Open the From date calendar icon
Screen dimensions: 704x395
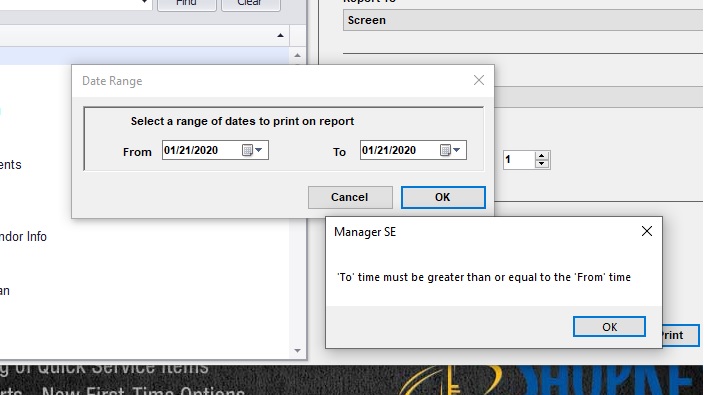pyautogui.click(x=247, y=150)
